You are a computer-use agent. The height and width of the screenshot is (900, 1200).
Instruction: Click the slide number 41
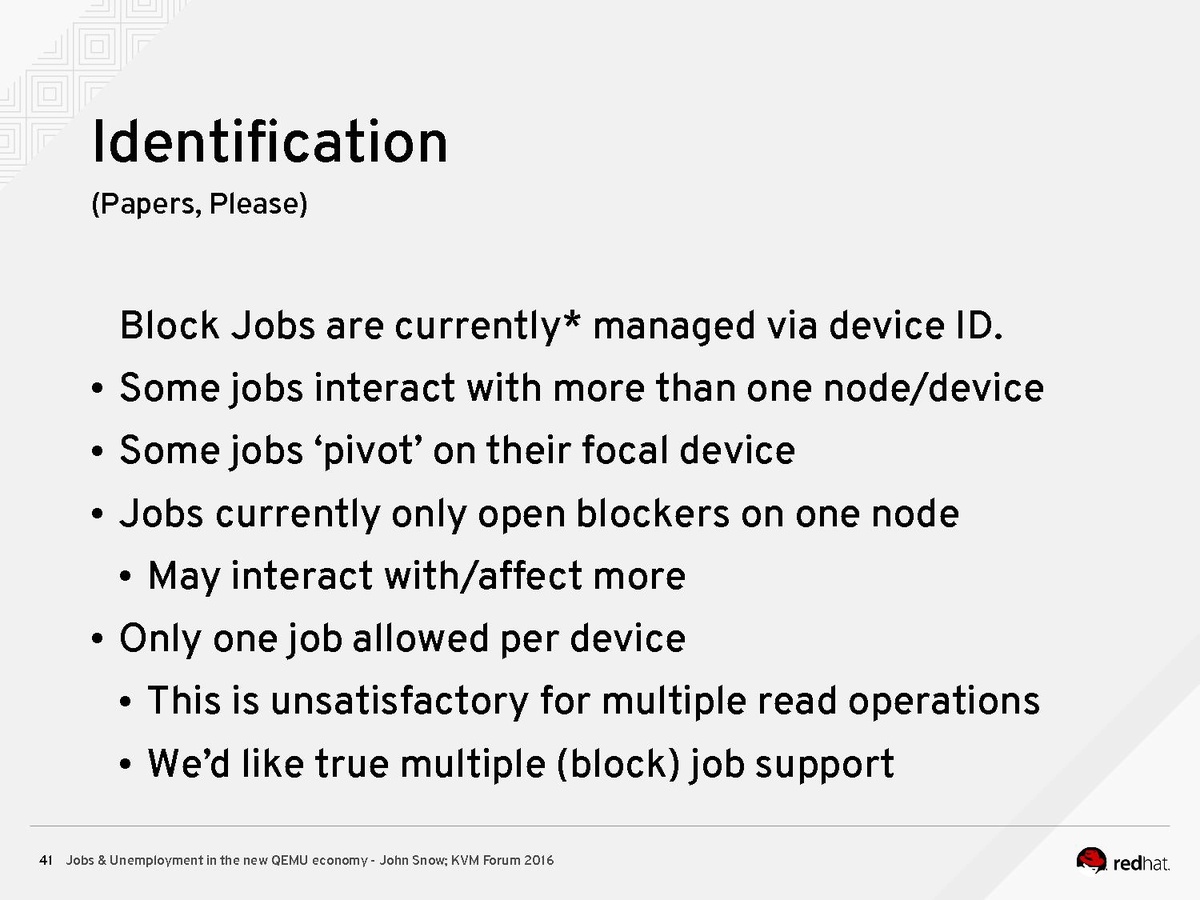click(45, 860)
